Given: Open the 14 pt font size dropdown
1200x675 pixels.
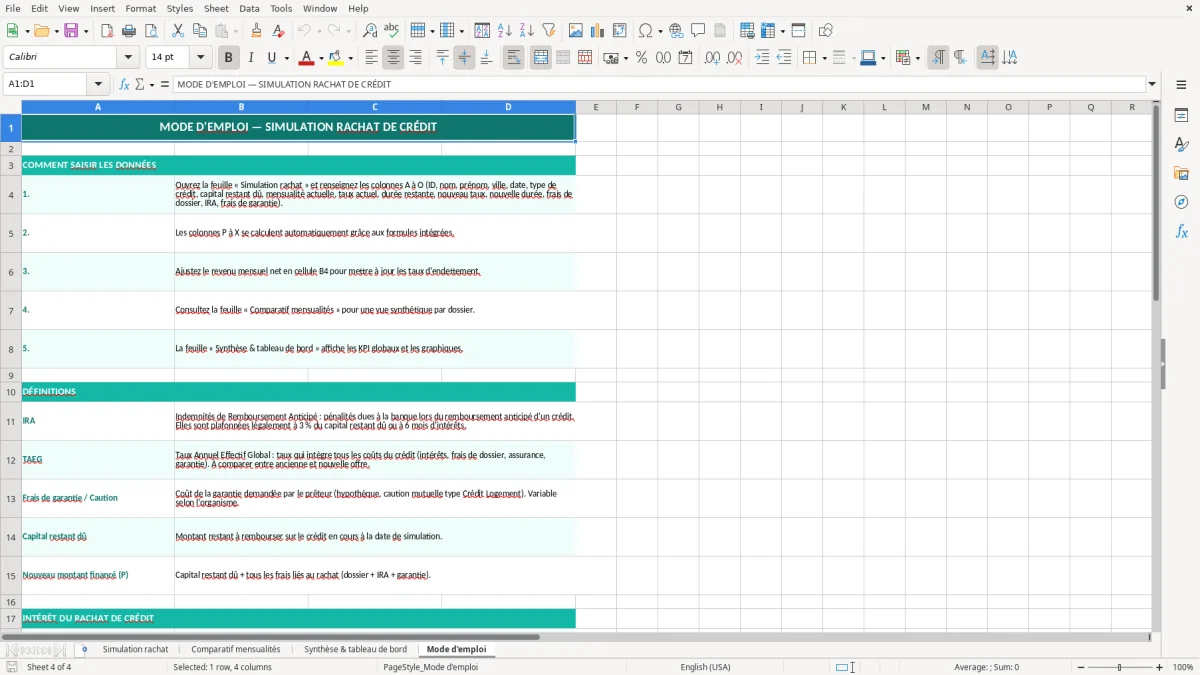Looking at the screenshot, I should pos(201,58).
